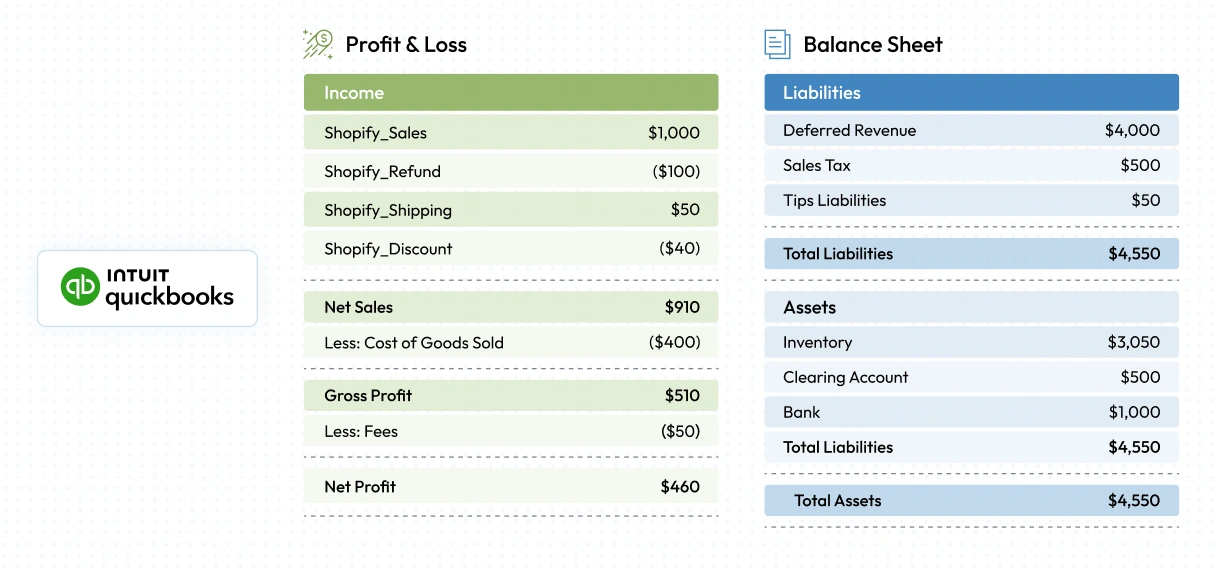Select the Shopify_Refund line item
This screenshot has width=1216, height=572.
pyautogui.click(x=510, y=171)
